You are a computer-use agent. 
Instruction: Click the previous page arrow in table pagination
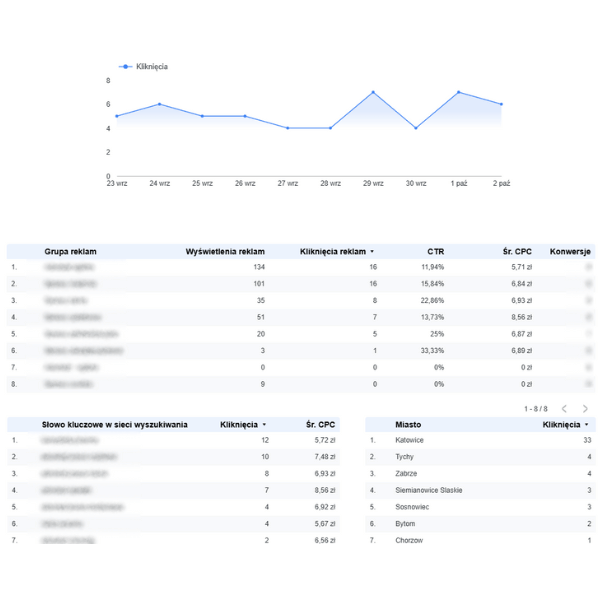564,409
